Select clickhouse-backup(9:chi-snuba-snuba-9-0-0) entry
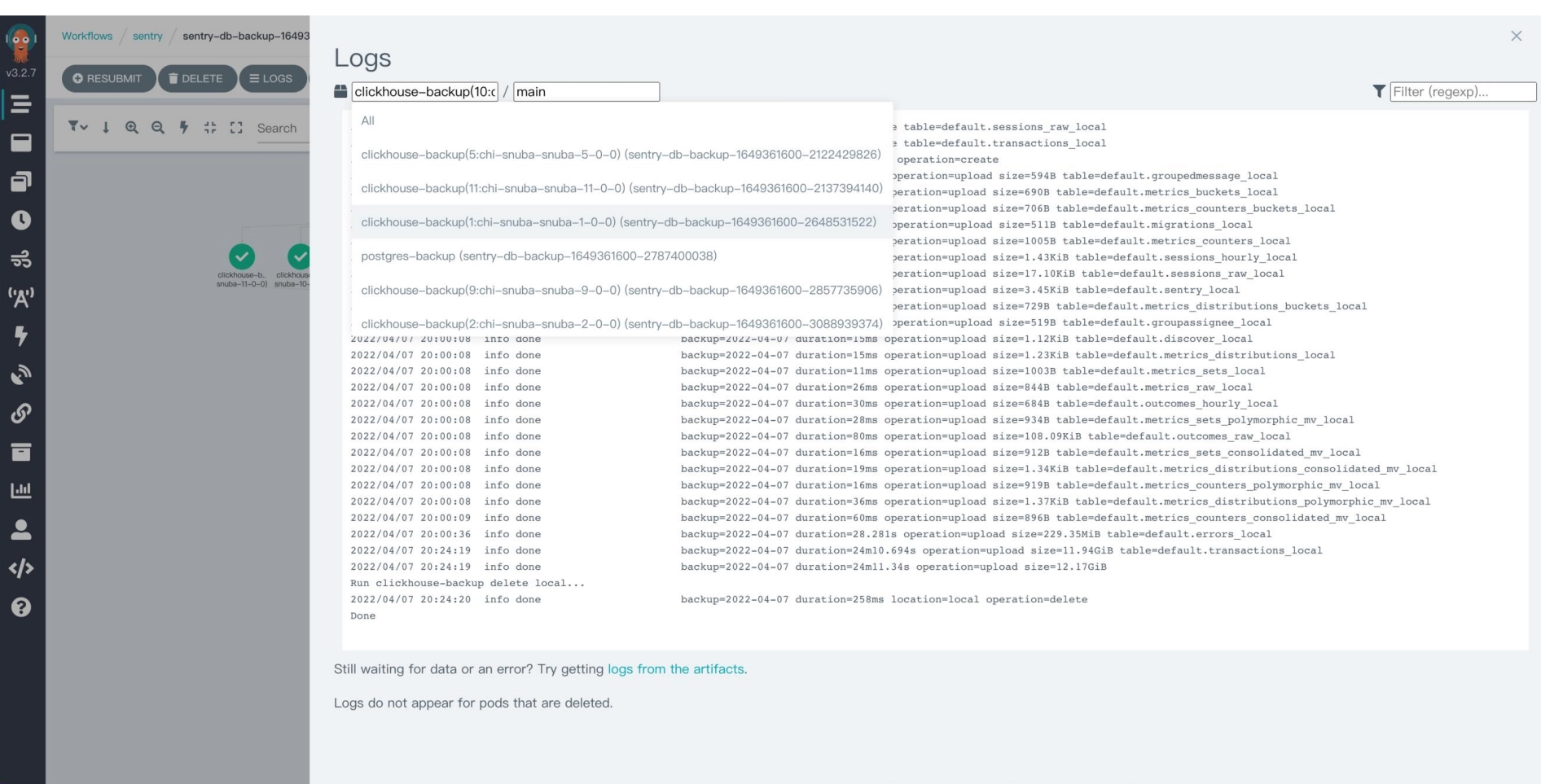The width and height of the screenshot is (1541, 784). pos(621,290)
